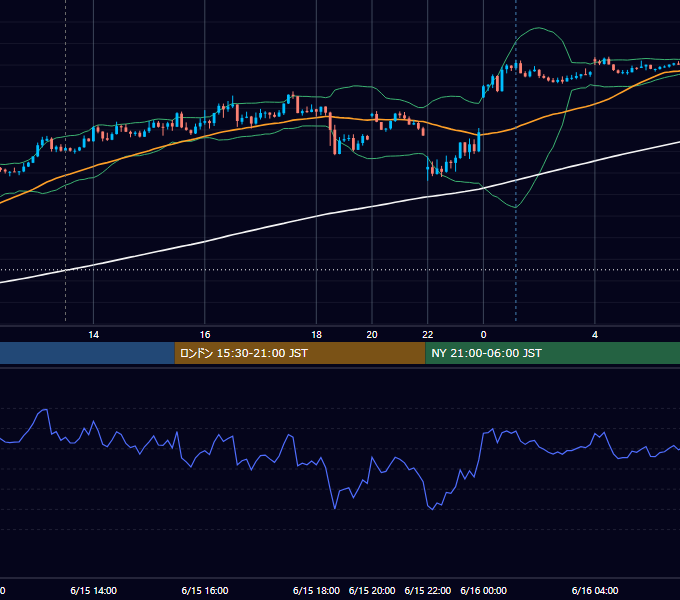
Task: Click the 6/15 16:00 date label
Action: click(x=205, y=590)
